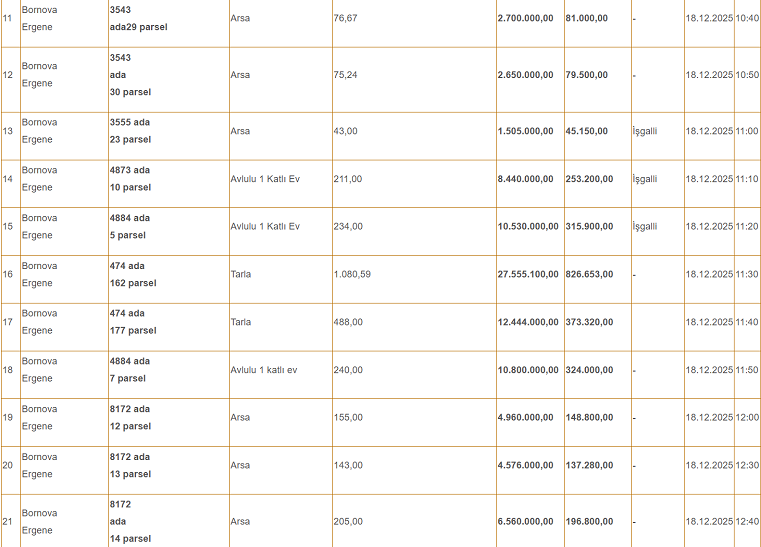Select İşgalli status in row 13
This screenshot has height=547, width=761.
point(645,131)
